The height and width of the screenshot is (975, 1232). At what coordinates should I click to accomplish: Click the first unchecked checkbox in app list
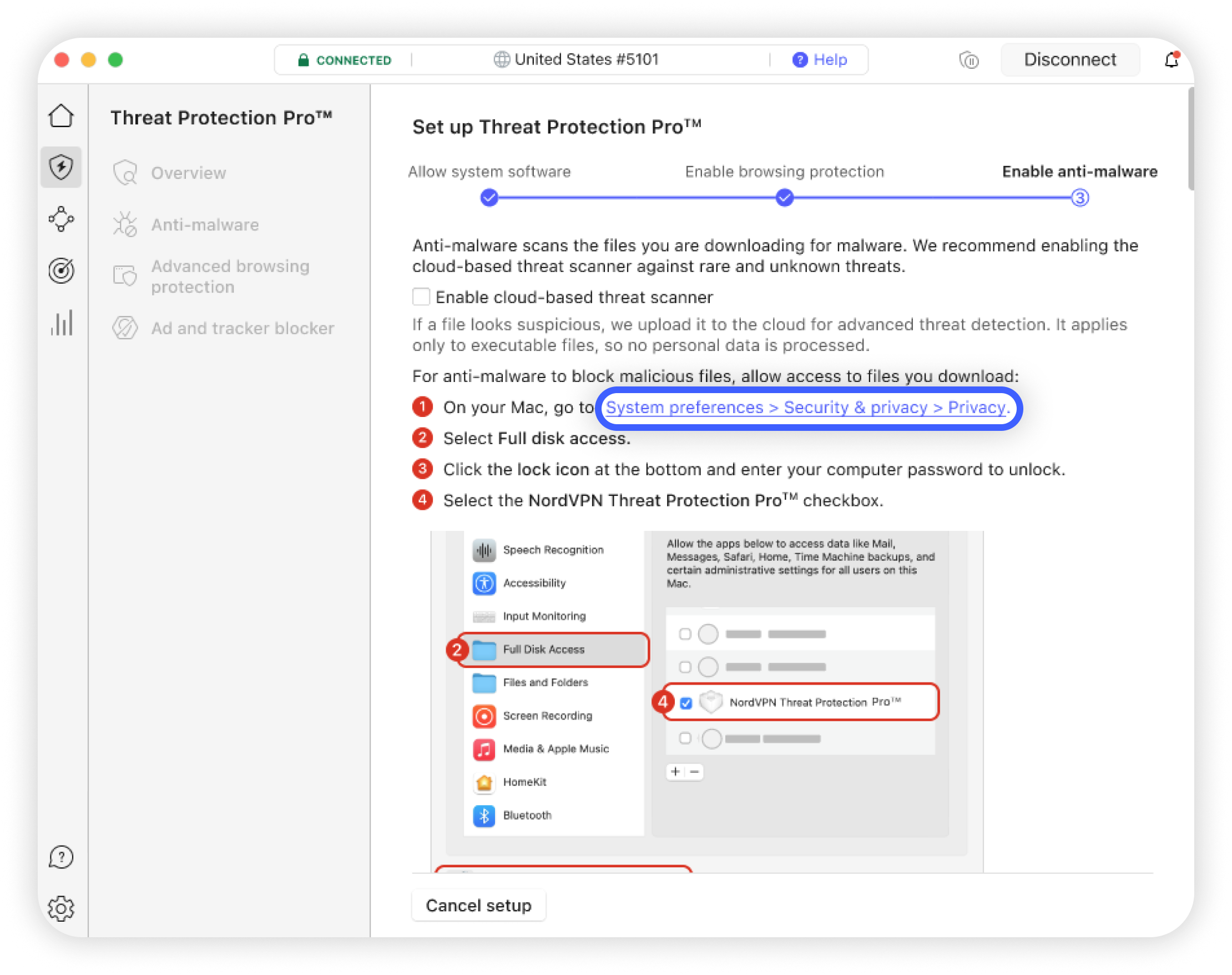pyautogui.click(x=685, y=634)
